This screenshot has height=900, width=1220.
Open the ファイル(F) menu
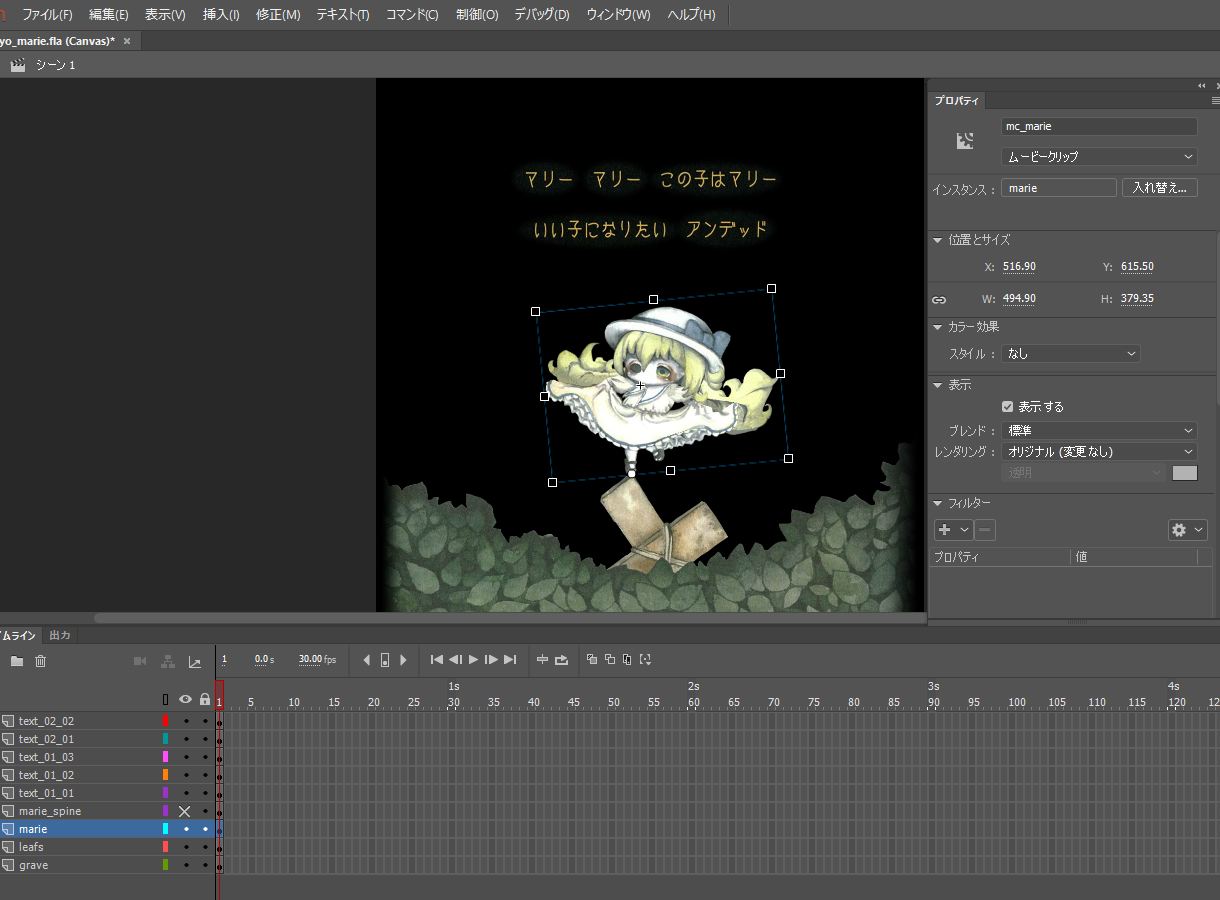click(x=47, y=15)
